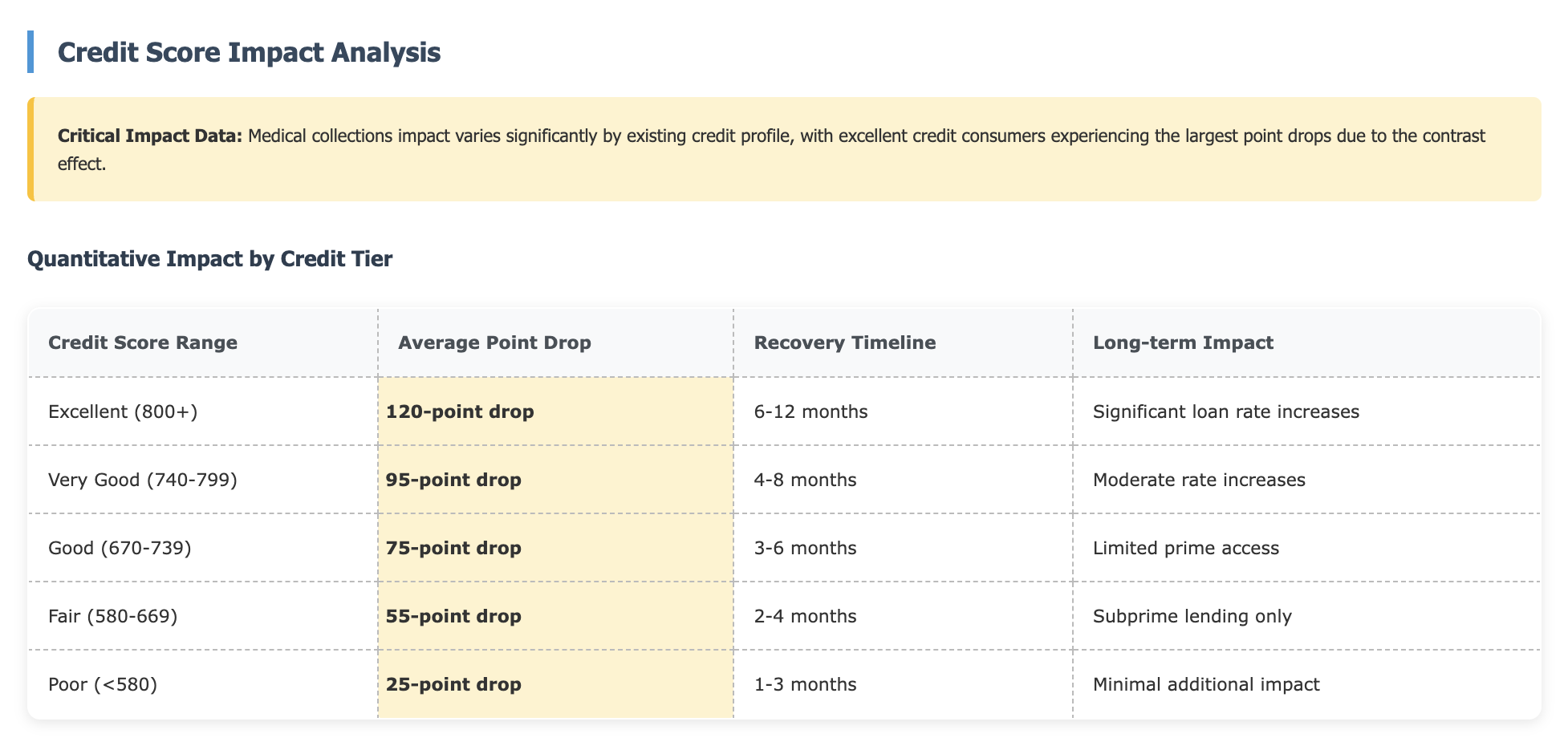This screenshot has width=1568, height=746.
Task: Click the 4-8 months recovery cell
Action: click(x=903, y=480)
